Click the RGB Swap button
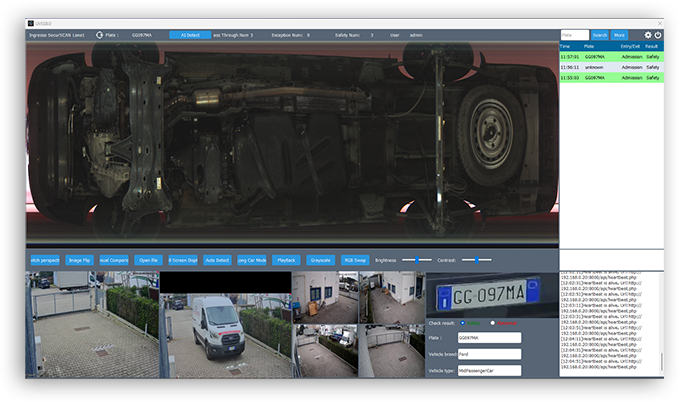This screenshot has width=680, height=402. (355, 260)
